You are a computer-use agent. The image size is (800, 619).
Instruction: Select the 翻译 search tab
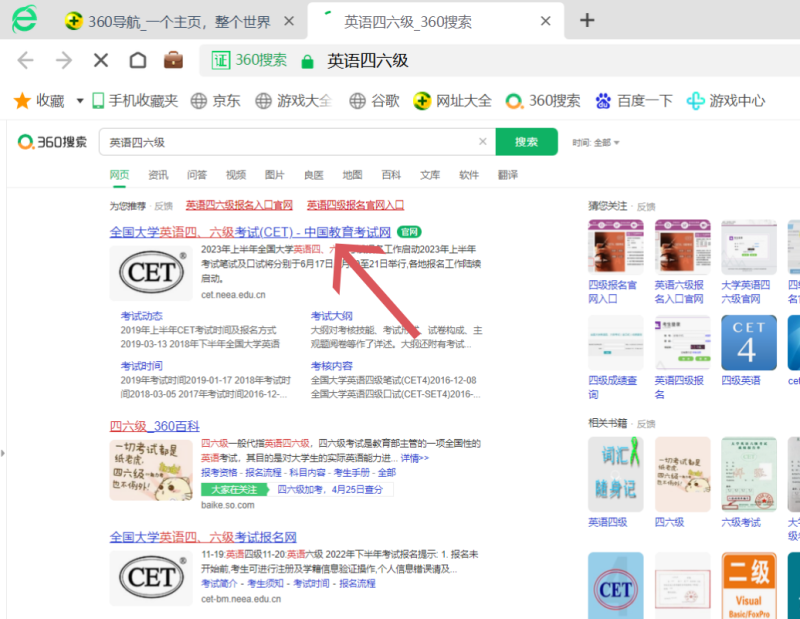[x=508, y=175]
